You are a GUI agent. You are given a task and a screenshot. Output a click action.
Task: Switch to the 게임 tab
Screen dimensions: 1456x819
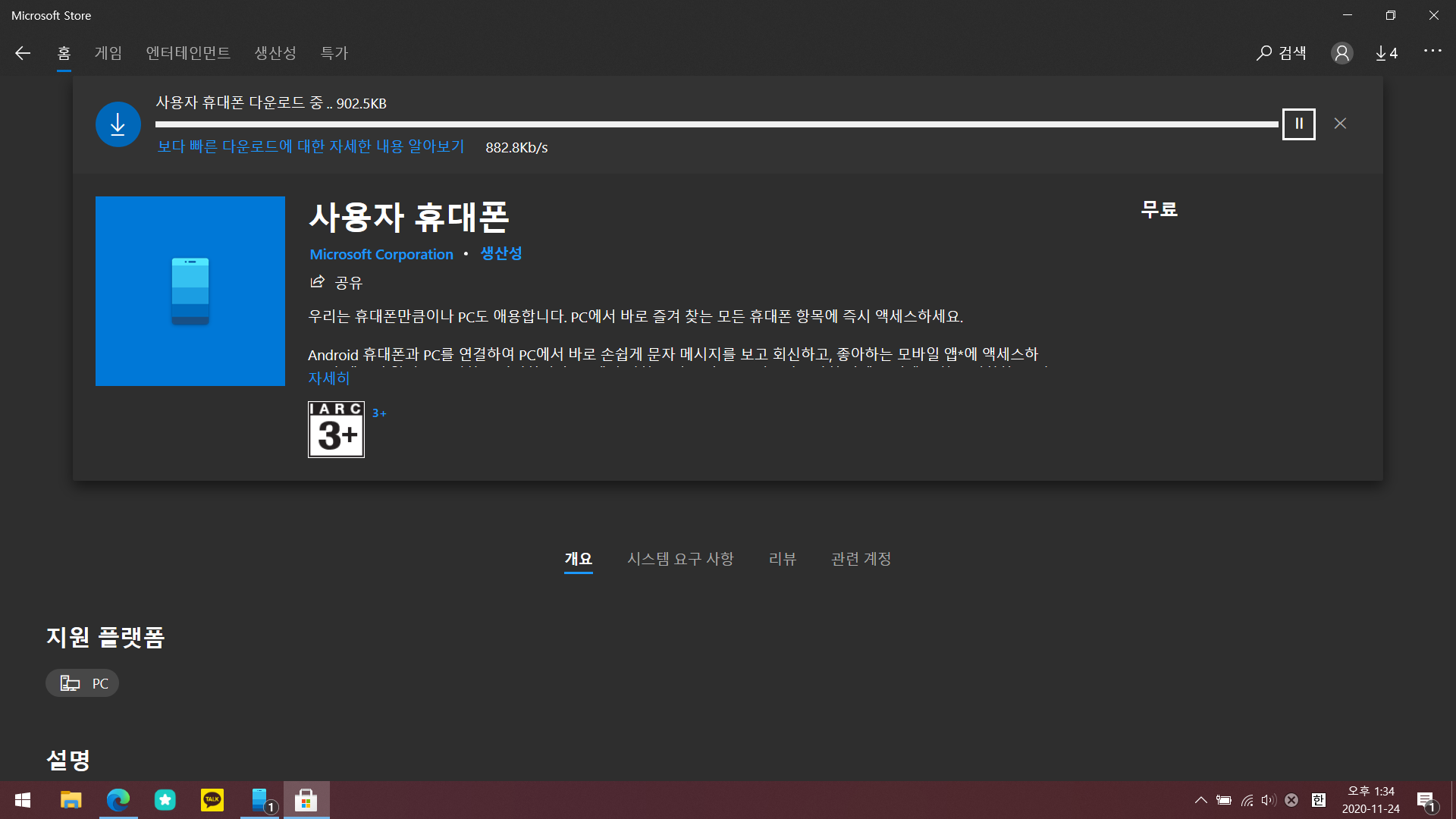click(x=108, y=53)
